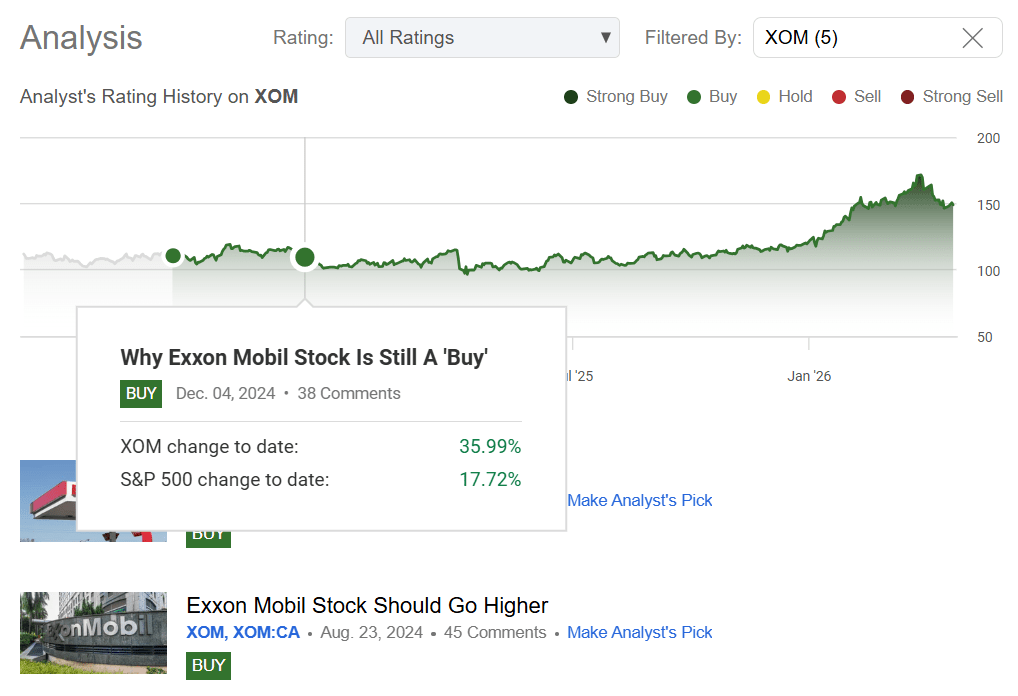Screen dimensions: 1018x696
Task: Open 'Exxon Mobil Stock Should Go Higher' article
Action: [367, 605]
